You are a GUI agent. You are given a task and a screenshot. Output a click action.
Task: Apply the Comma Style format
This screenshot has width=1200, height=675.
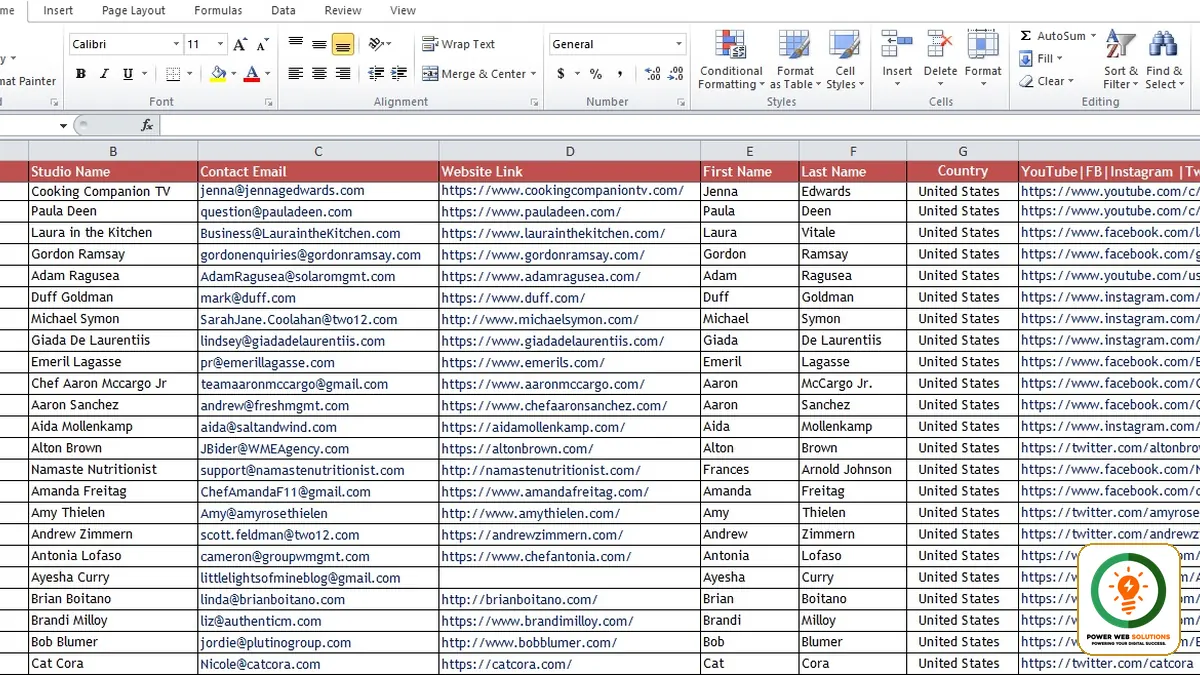click(620, 74)
